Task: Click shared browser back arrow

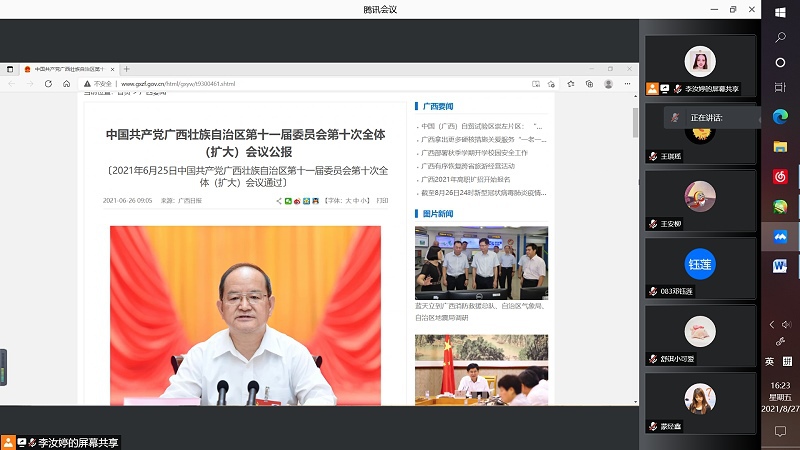Action: (x=12, y=84)
